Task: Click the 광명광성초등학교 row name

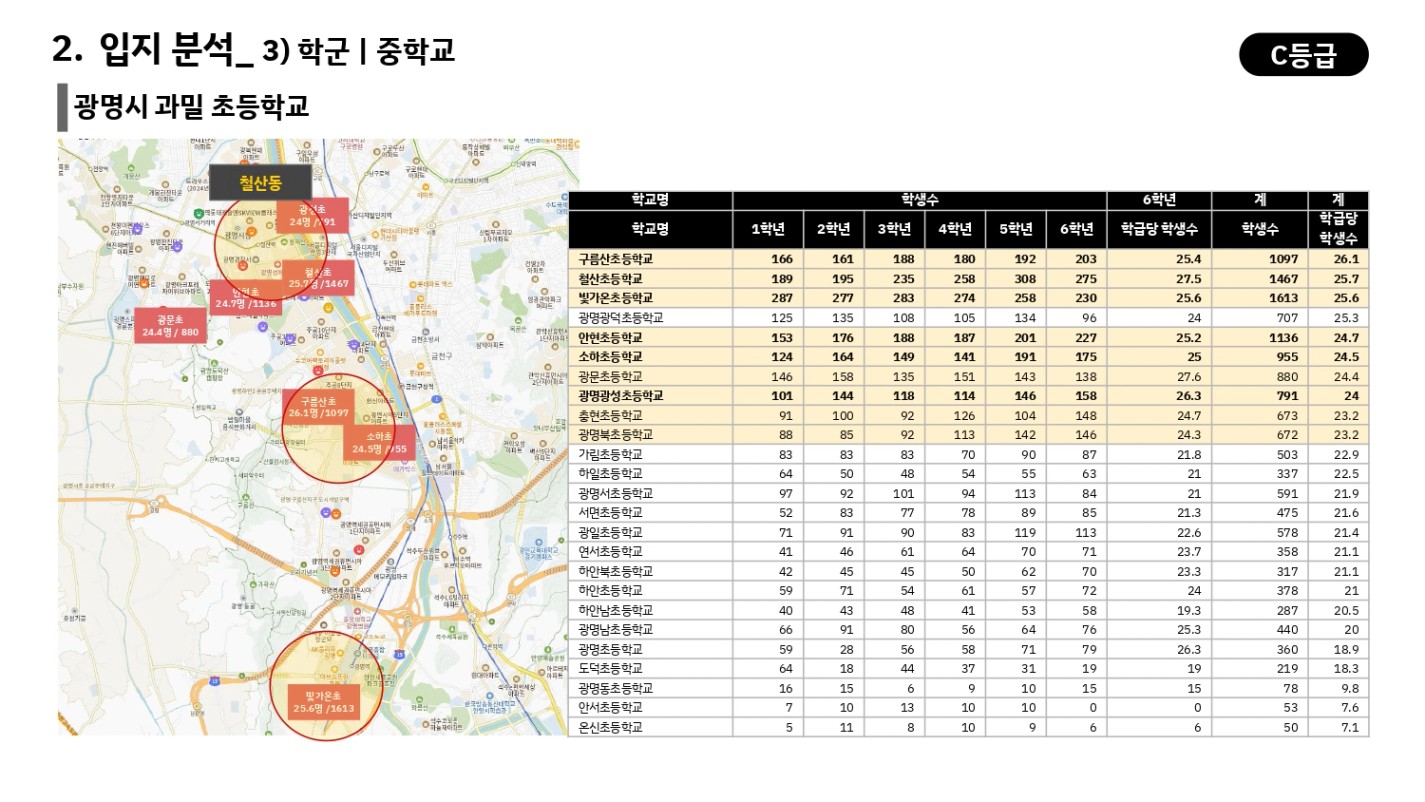Action: click(x=621, y=396)
